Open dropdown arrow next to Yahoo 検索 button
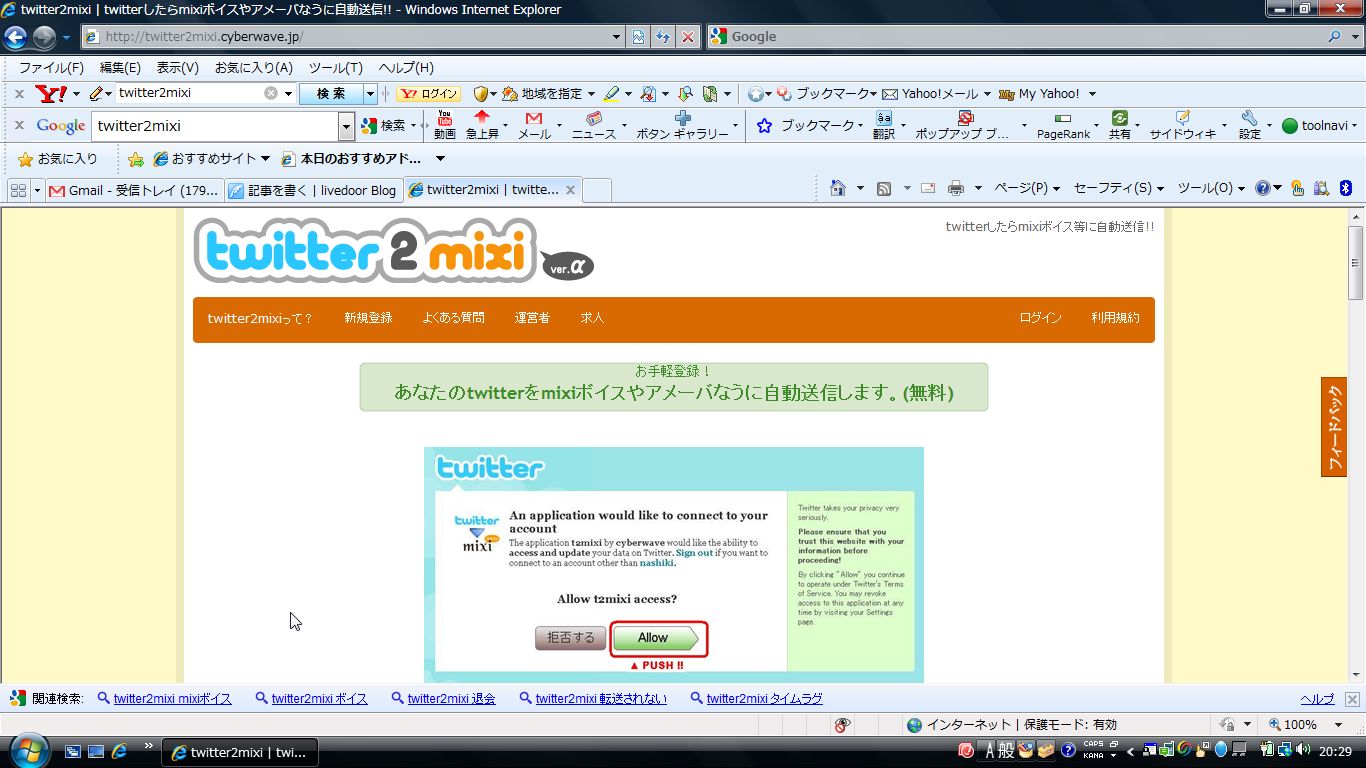The width and height of the screenshot is (1366, 768). (370, 93)
